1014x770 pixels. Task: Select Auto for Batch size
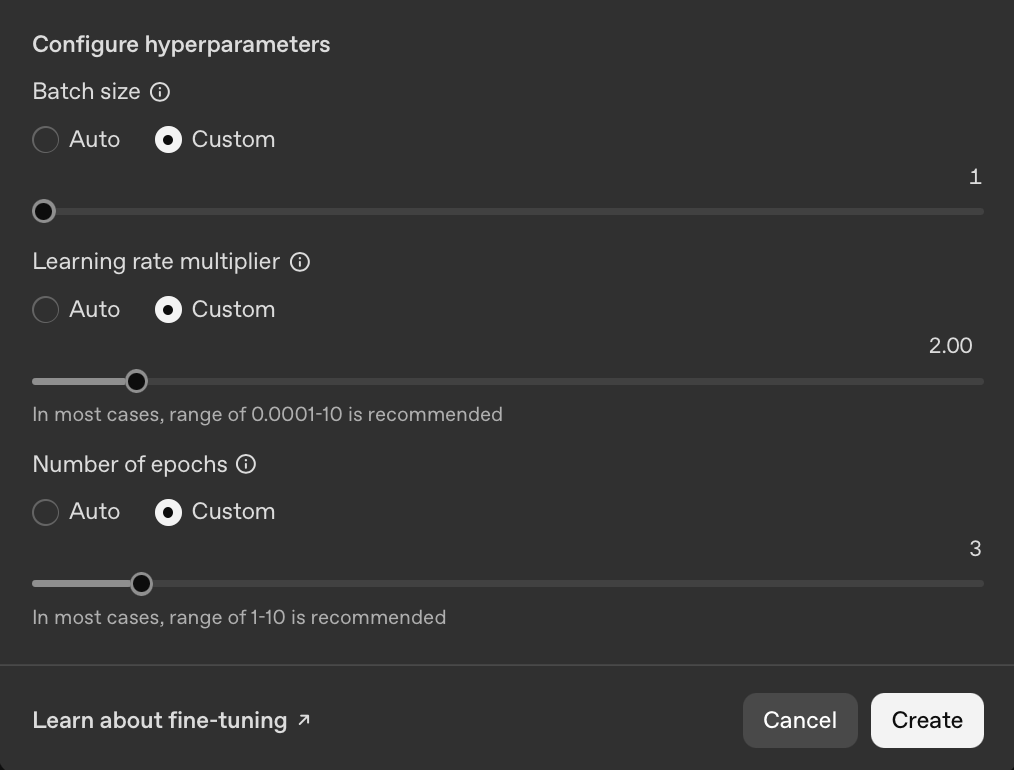click(45, 140)
